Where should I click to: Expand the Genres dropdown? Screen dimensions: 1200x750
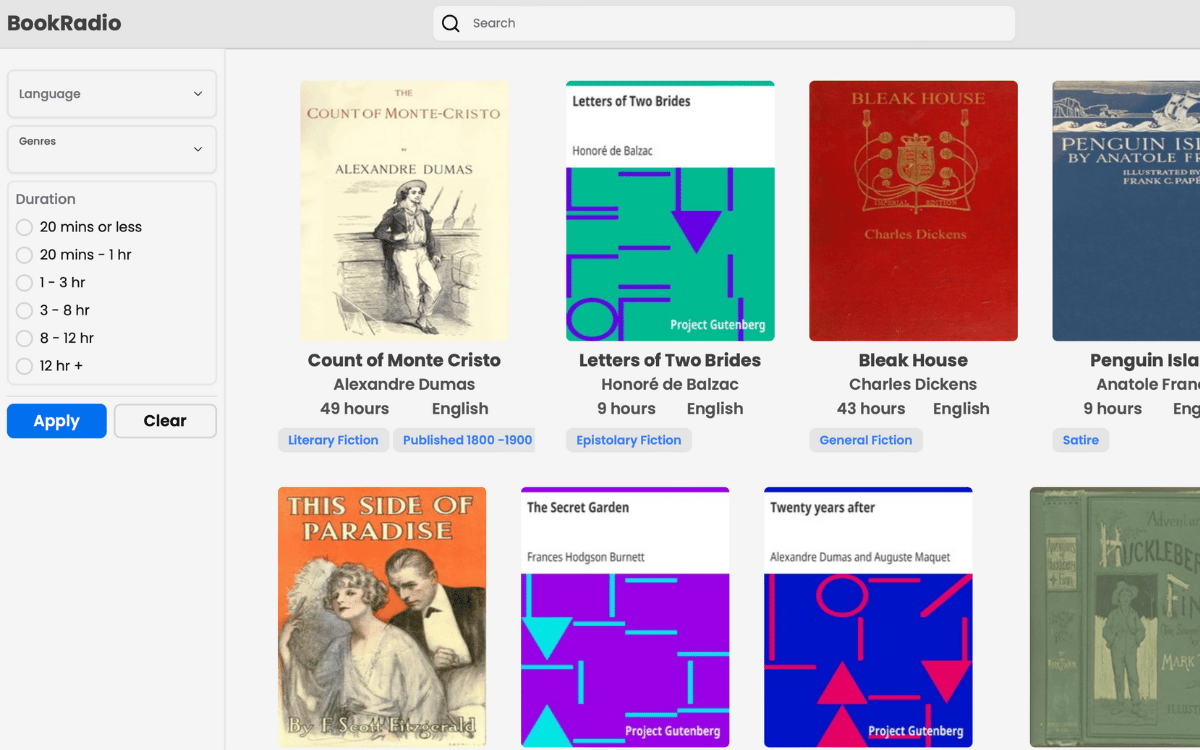(x=112, y=149)
